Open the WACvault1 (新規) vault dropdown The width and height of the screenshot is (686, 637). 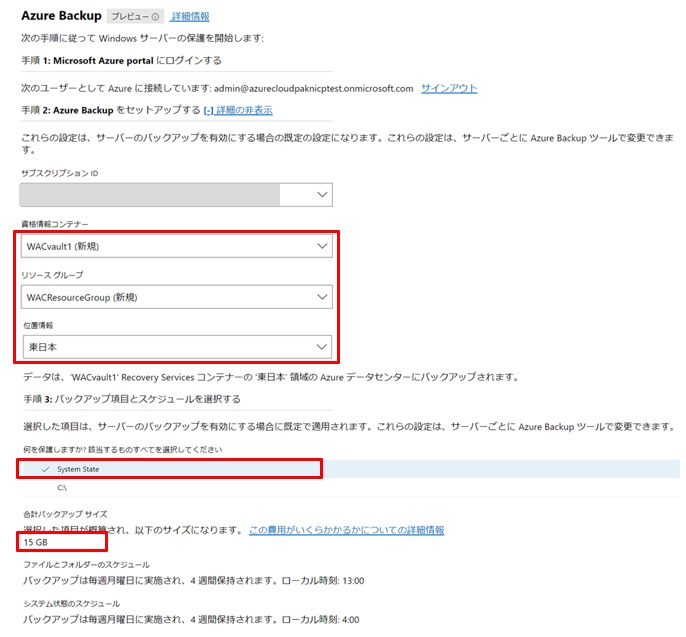point(177,246)
